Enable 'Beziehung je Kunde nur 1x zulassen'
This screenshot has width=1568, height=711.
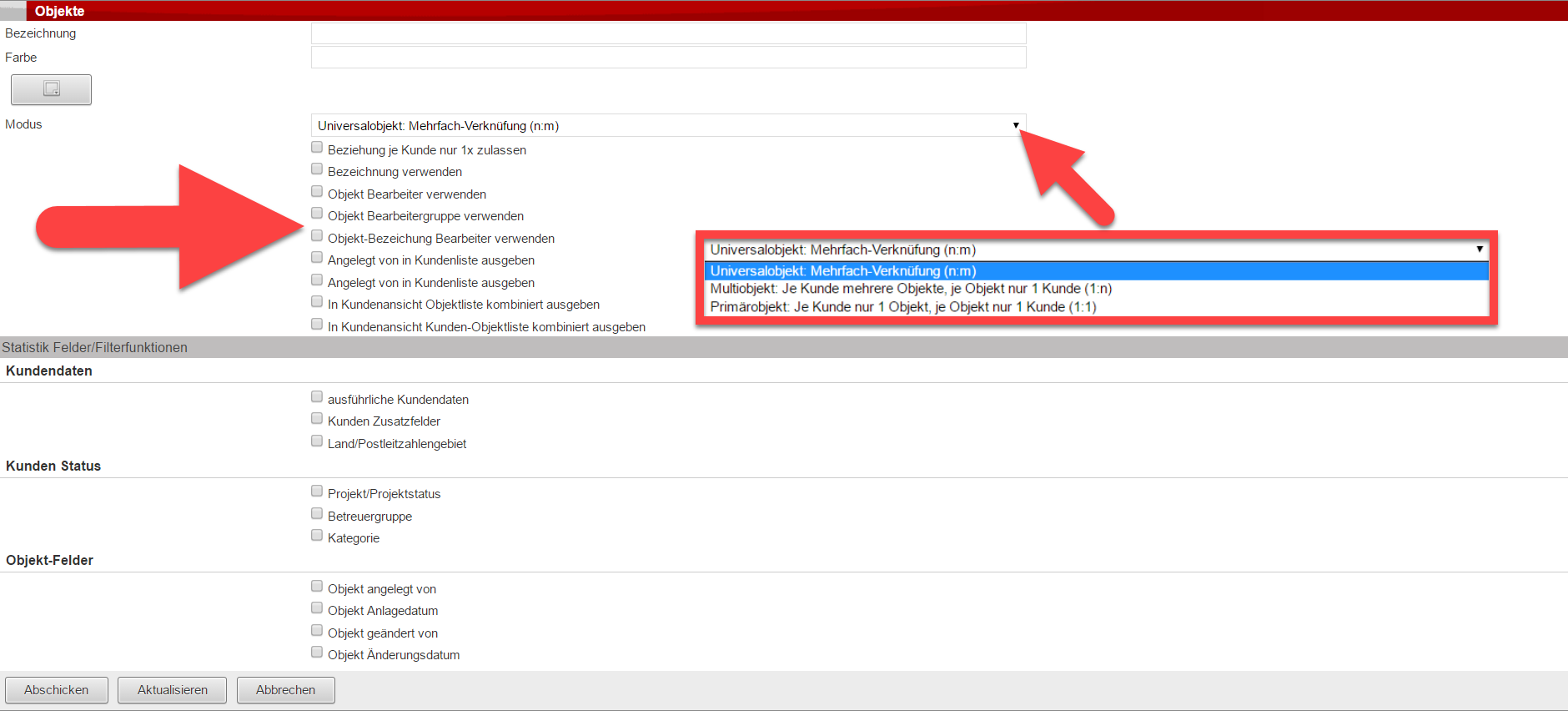317,148
